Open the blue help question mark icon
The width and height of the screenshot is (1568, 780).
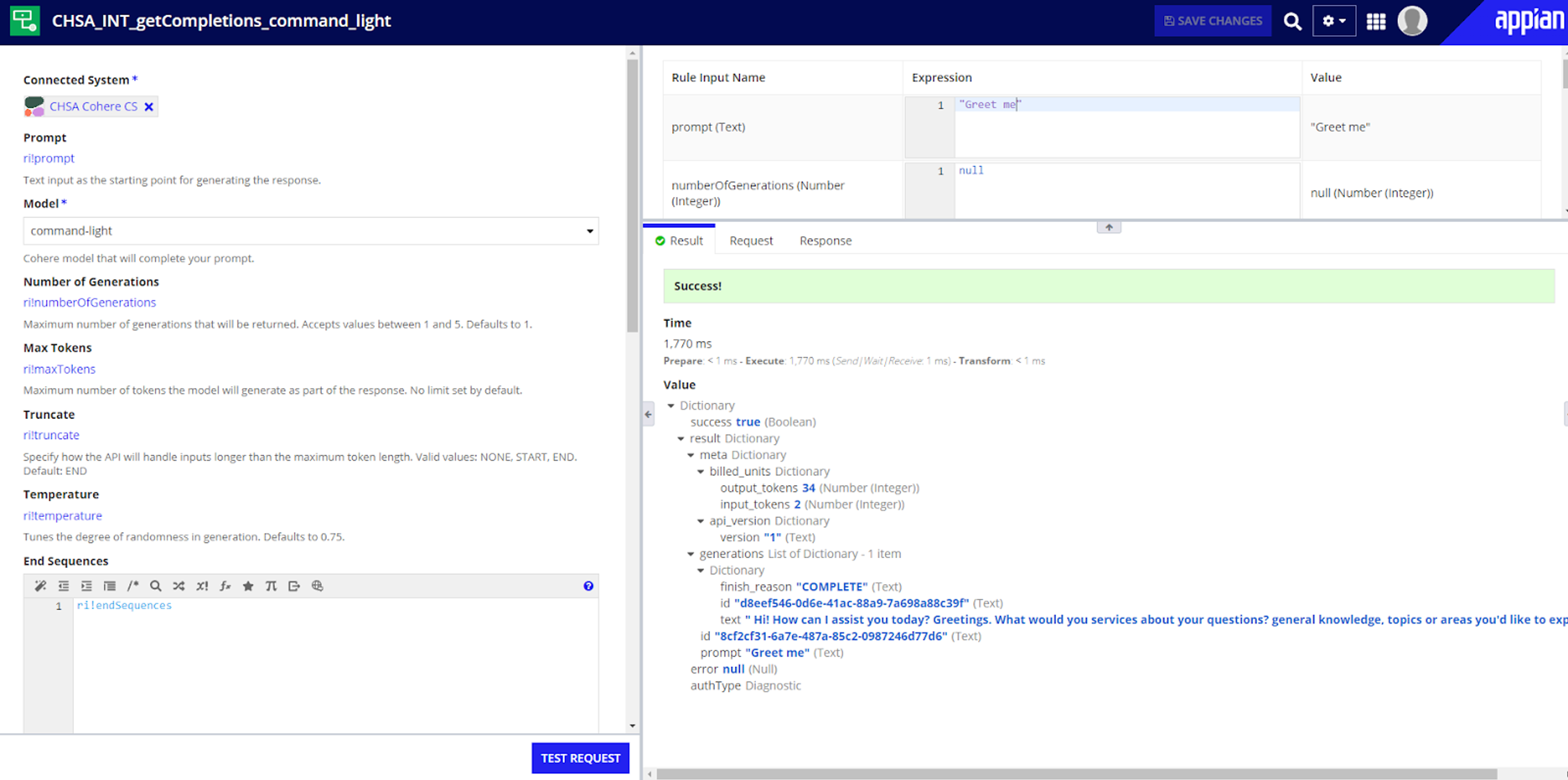click(588, 586)
